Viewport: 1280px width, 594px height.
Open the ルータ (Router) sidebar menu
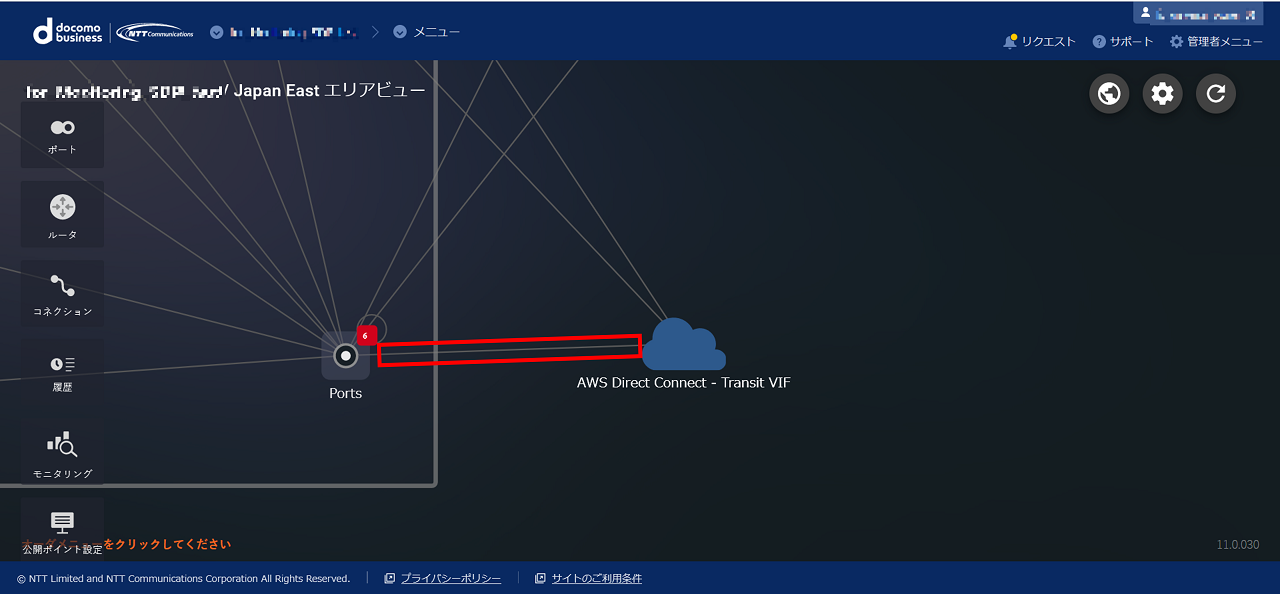(62, 216)
